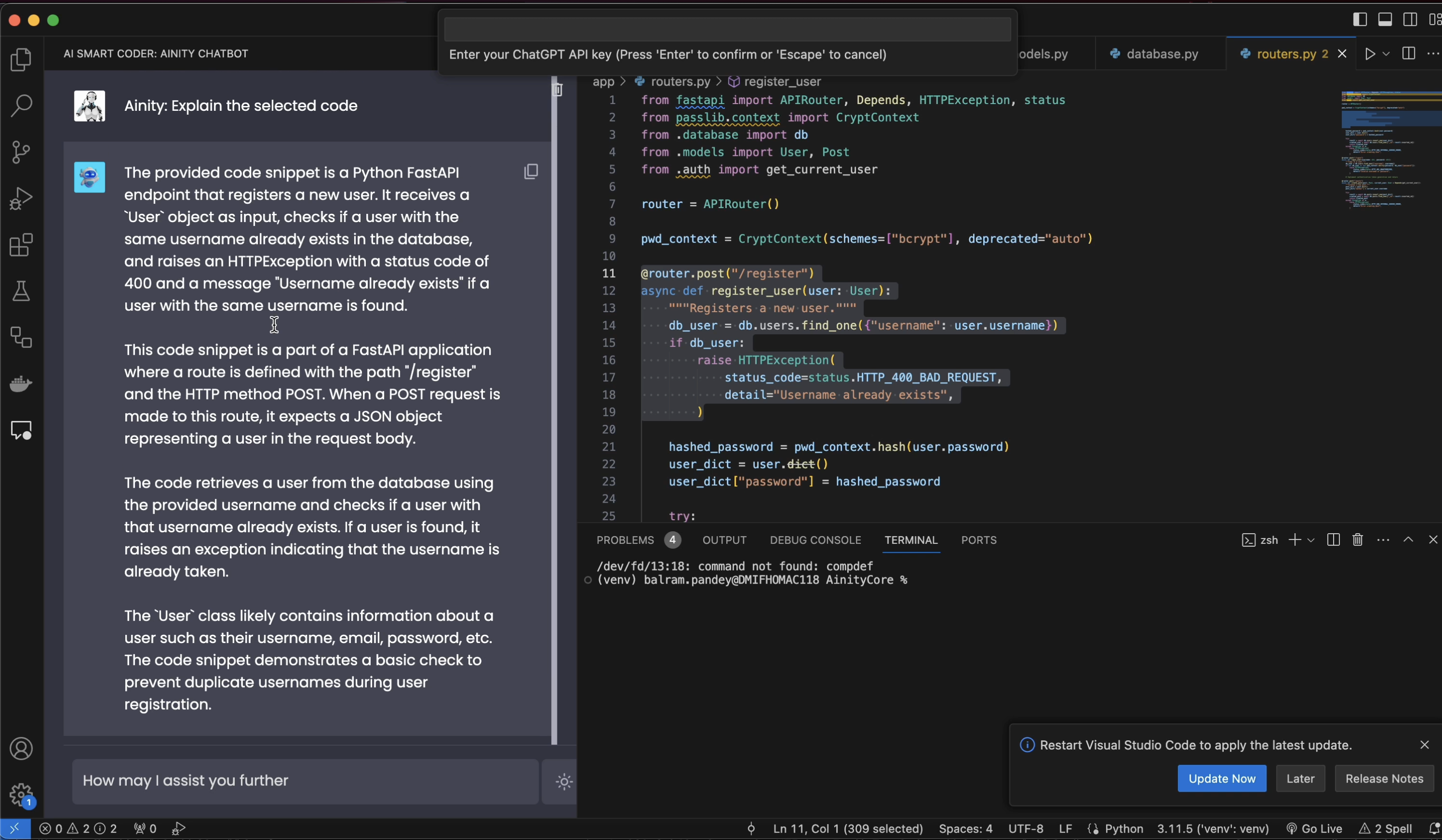Open the Manage gear icon
The image size is (1442, 840).
tap(21, 795)
